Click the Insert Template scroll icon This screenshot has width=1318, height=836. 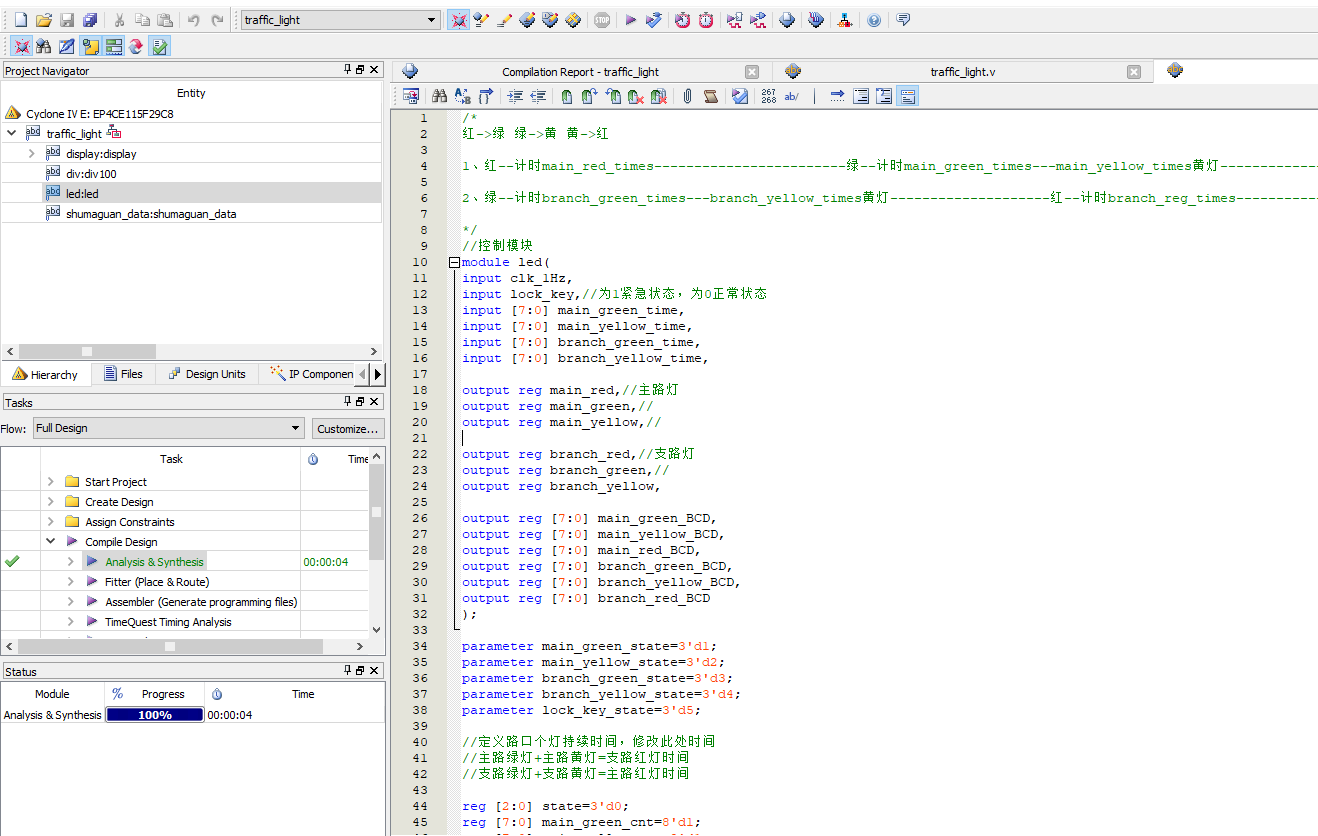pos(710,96)
